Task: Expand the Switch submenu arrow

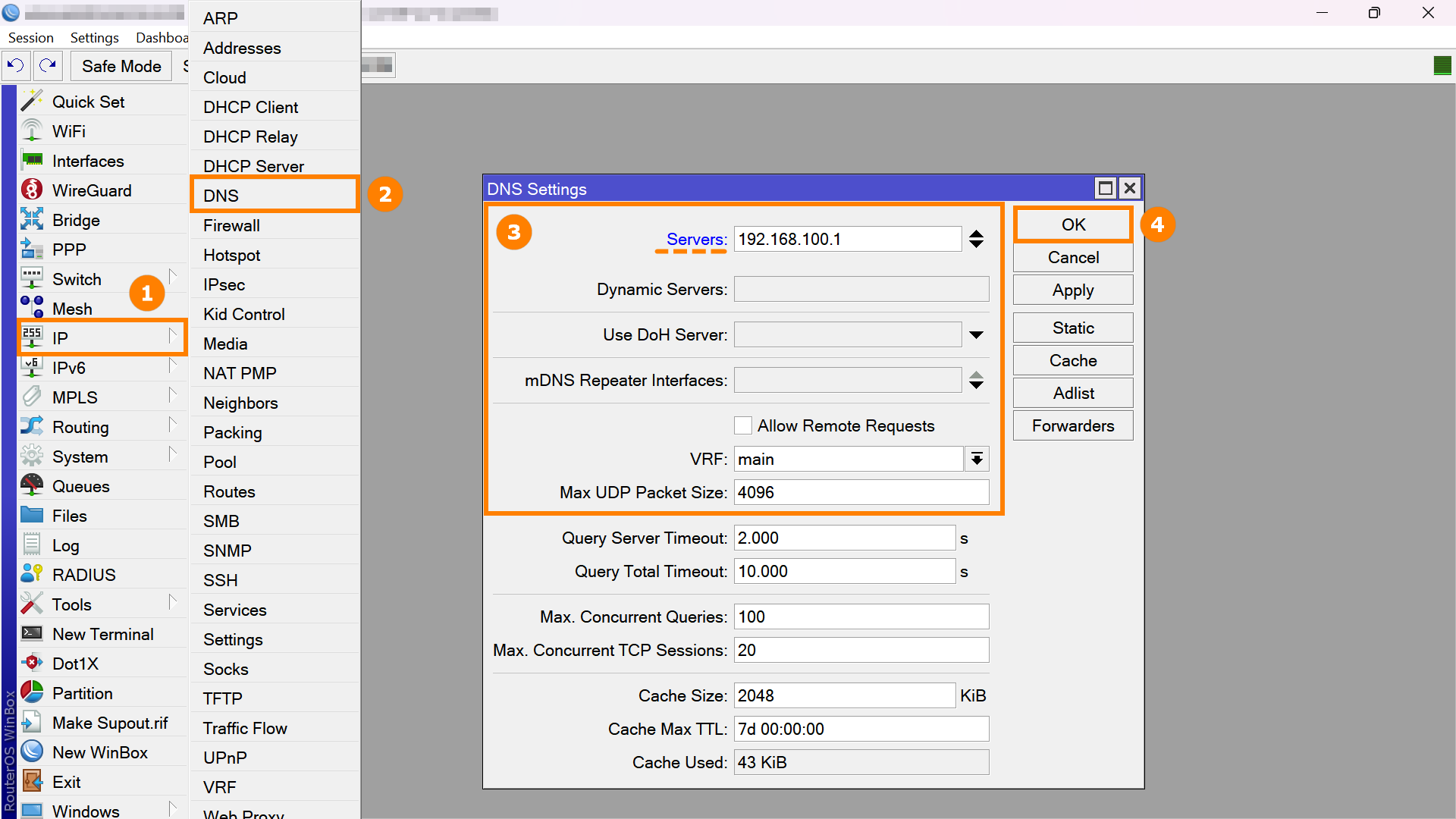Action: click(x=173, y=277)
